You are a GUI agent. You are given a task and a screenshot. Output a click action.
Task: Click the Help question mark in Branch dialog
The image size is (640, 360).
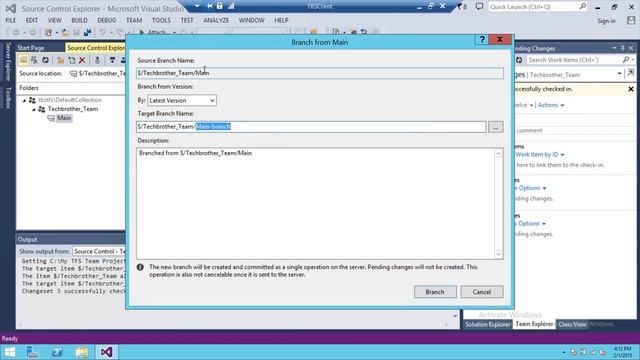click(x=482, y=39)
